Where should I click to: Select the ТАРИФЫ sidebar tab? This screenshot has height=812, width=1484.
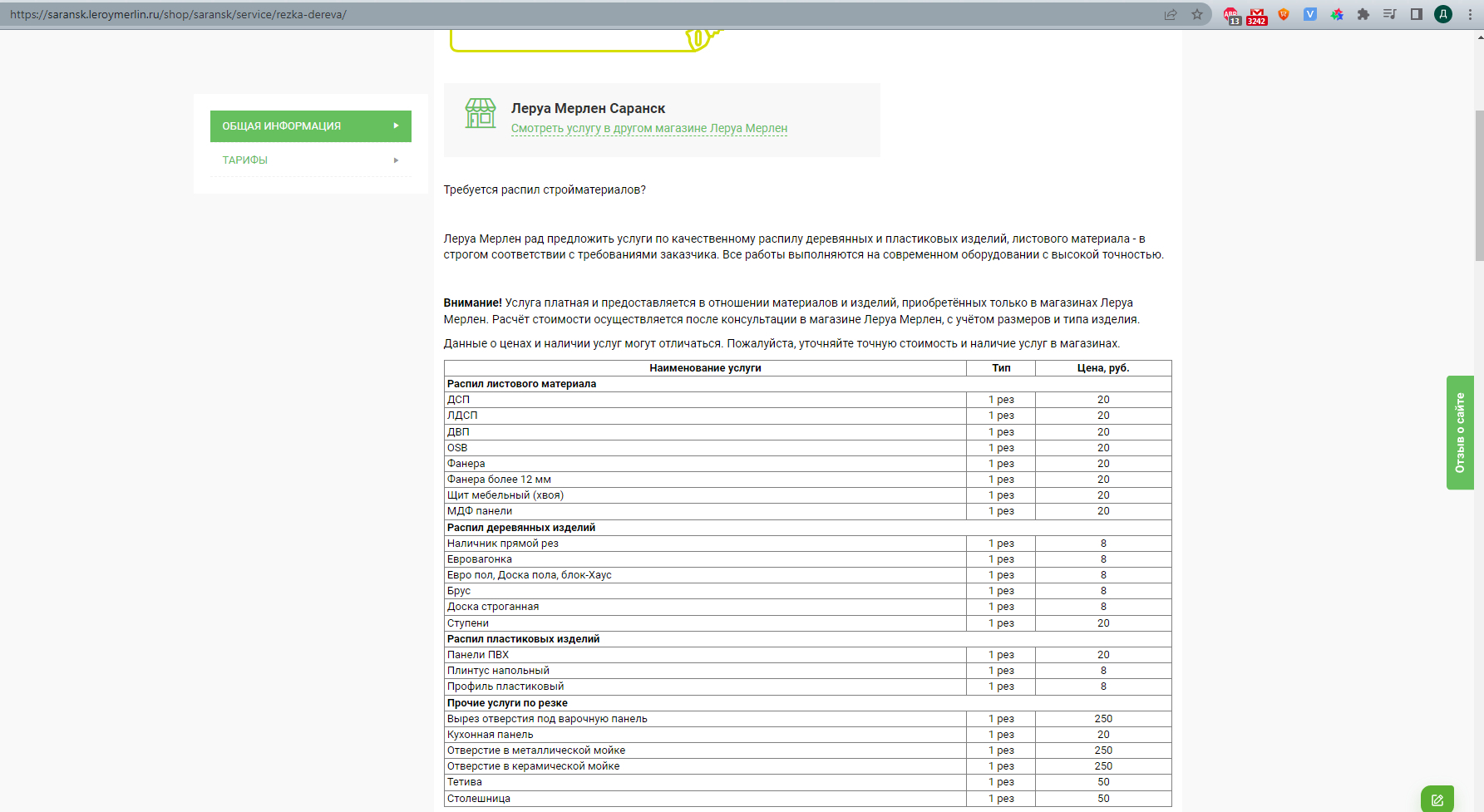coord(245,160)
